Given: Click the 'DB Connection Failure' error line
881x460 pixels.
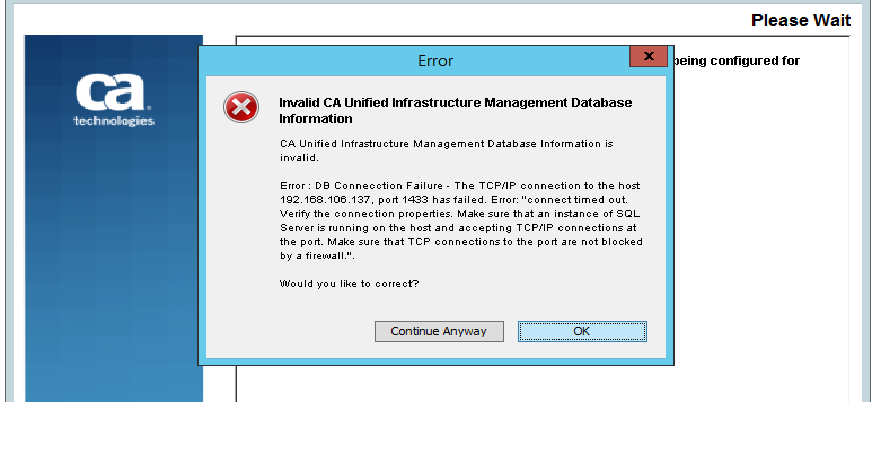Looking at the screenshot, I should [x=460, y=185].
